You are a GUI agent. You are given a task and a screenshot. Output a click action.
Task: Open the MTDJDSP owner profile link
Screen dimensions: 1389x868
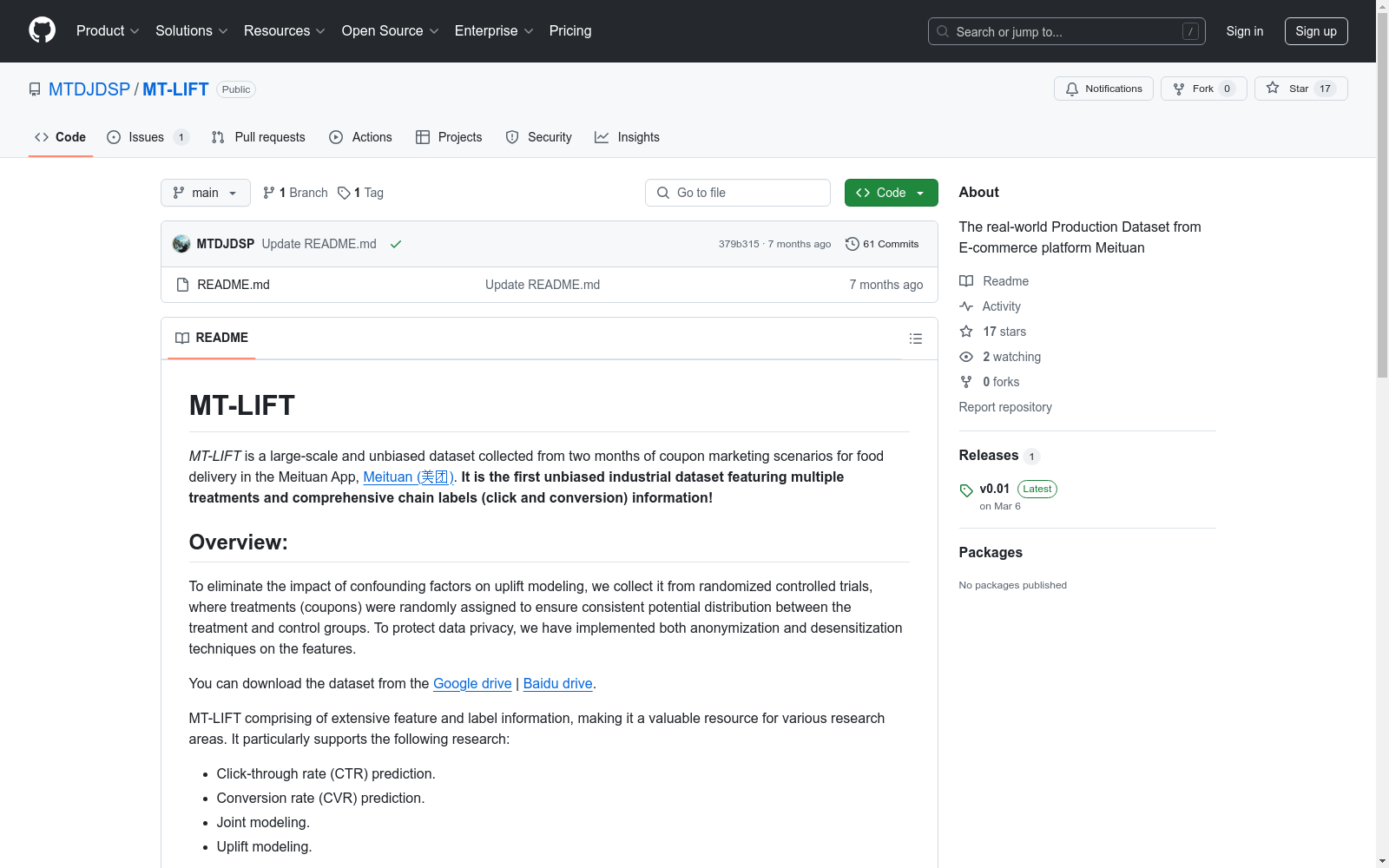tap(89, 89)
